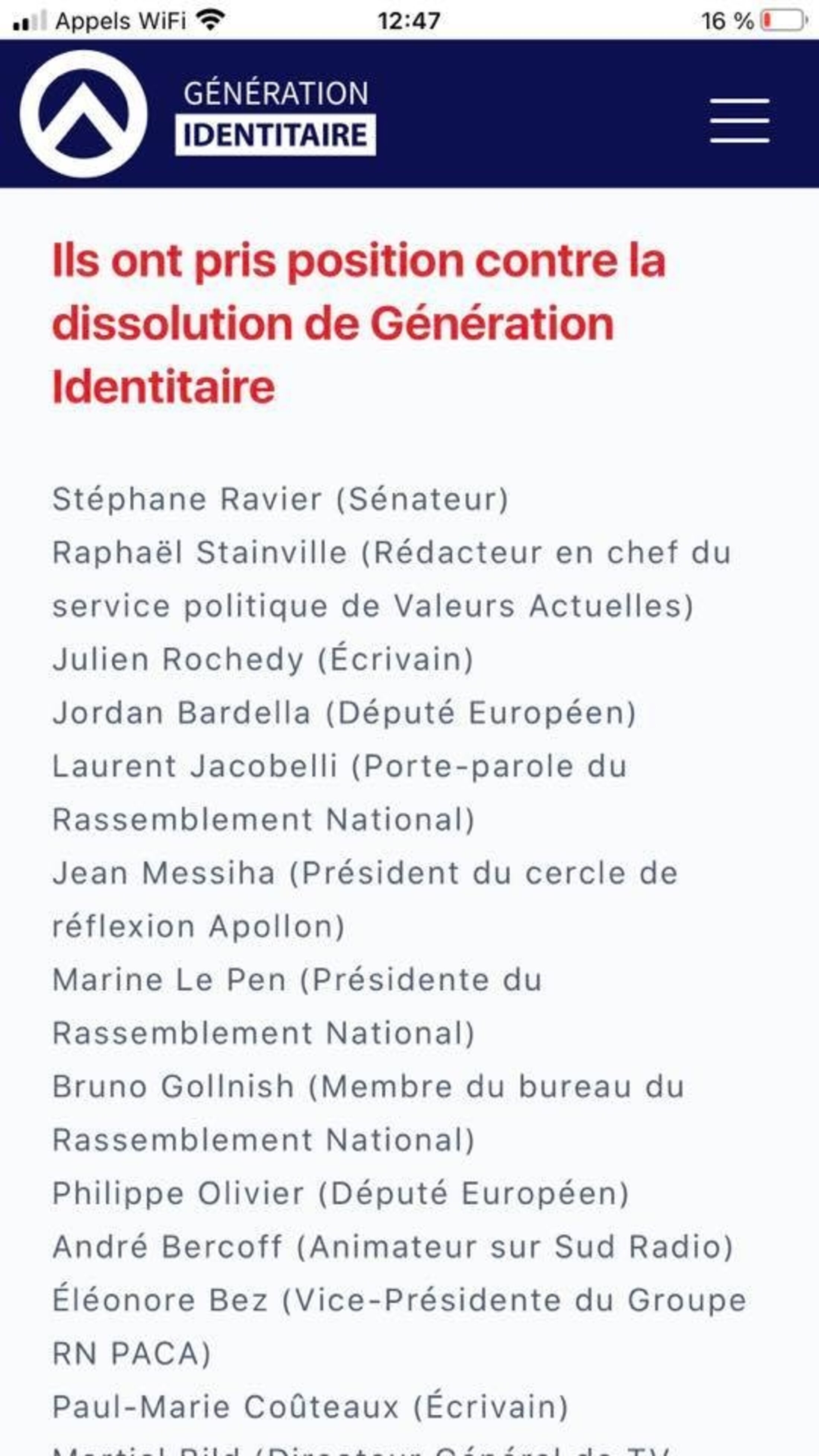Image resolution: width=819 pixels, height=1456 pixels.
Task: Tap the Jean Messiha entry
Action: coord(364,899)
